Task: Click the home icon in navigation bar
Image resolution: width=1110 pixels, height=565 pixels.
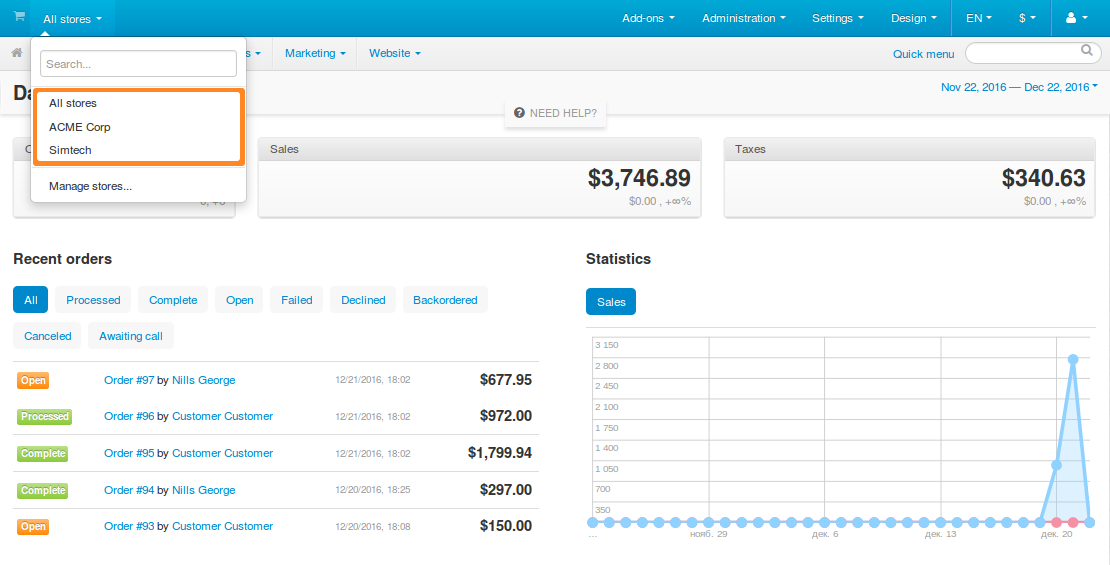Action: 17,53
